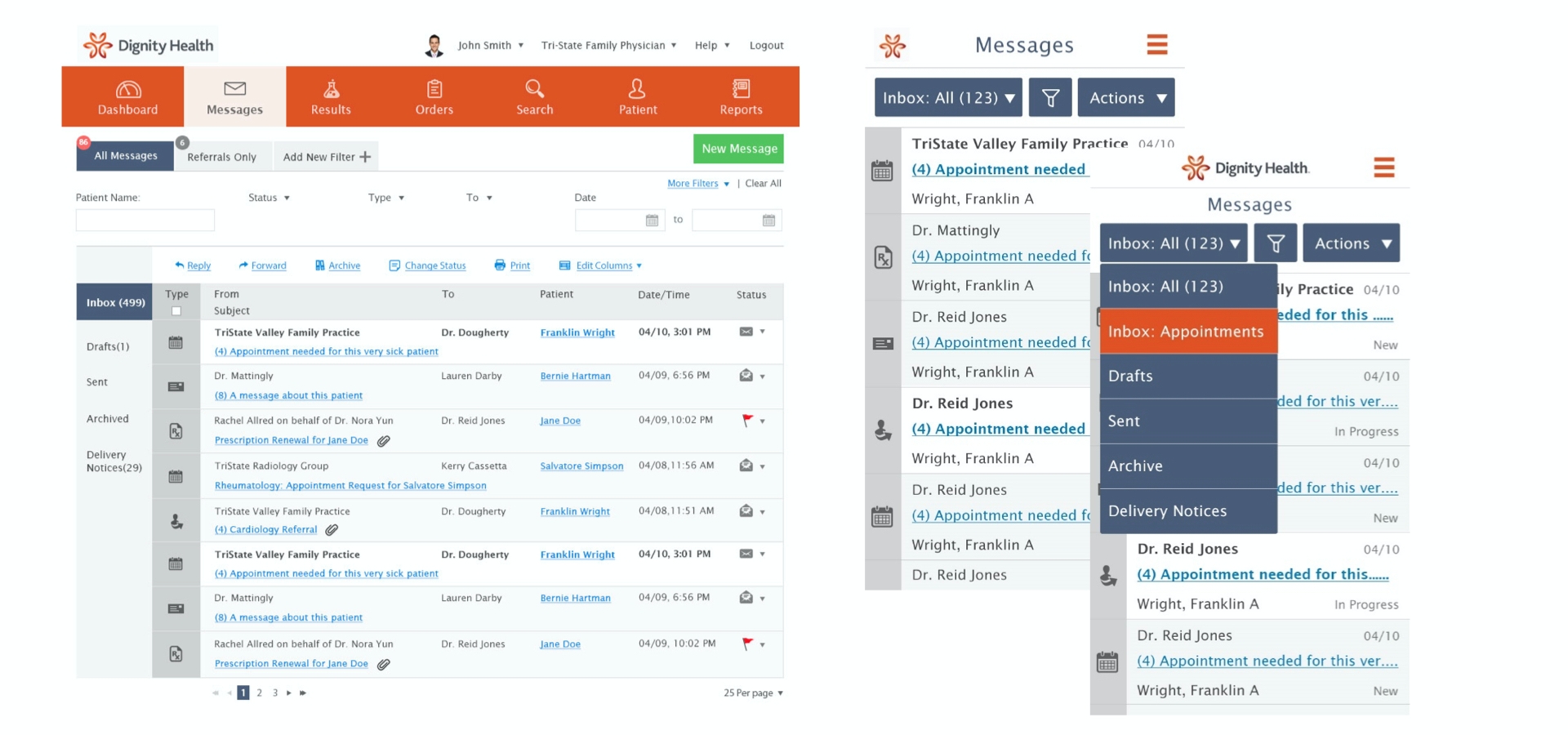Click the filter funnel button in mobile view
Viewport: 1568px width, 735px height.
point(1050,98)
